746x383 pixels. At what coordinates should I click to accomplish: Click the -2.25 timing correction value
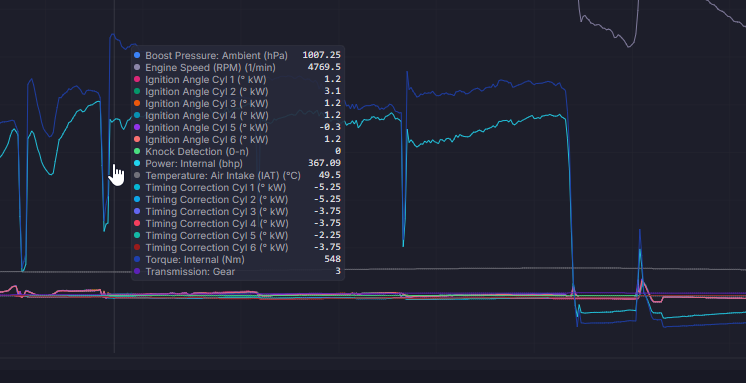tap(327, 235)
